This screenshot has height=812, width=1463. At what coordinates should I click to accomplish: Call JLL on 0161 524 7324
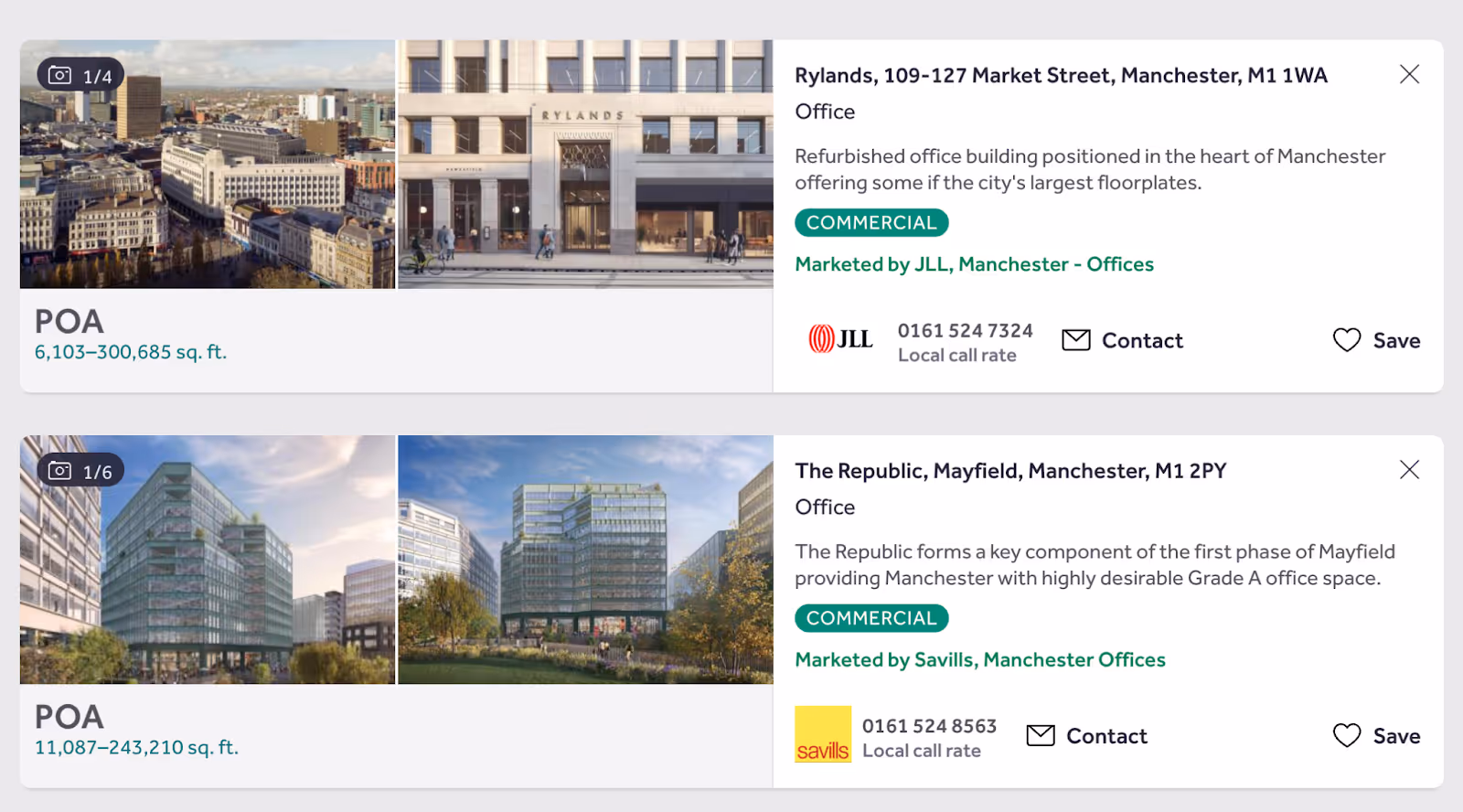pos(965,330)
